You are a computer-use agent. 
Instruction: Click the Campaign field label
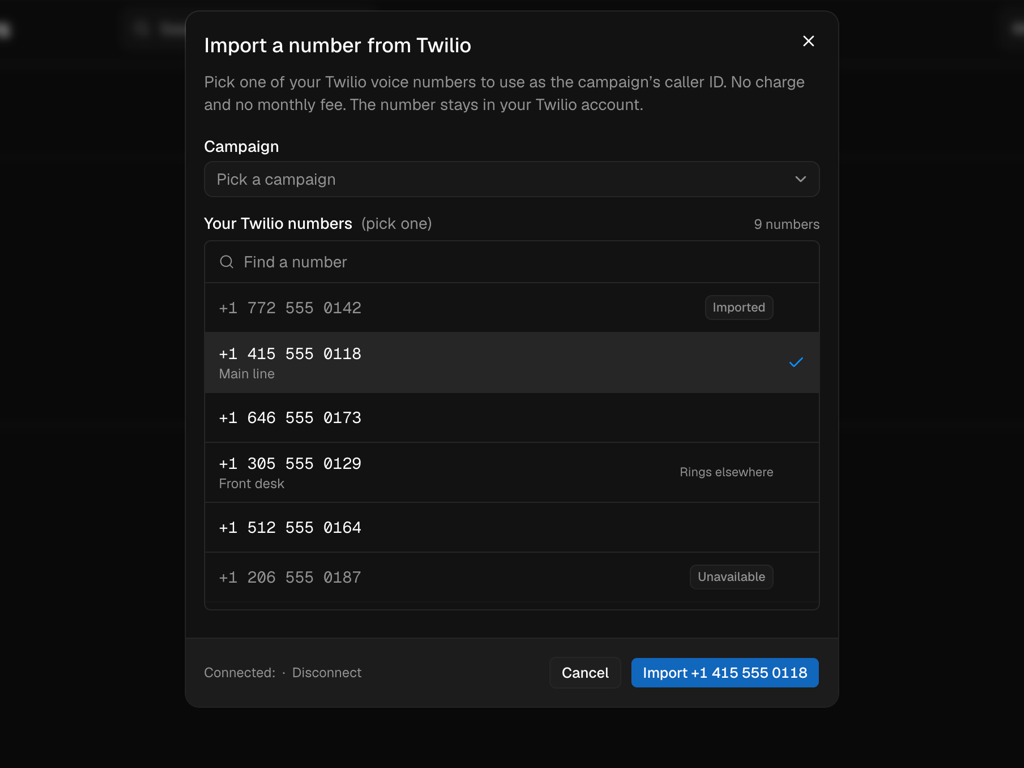pos(241,146)
